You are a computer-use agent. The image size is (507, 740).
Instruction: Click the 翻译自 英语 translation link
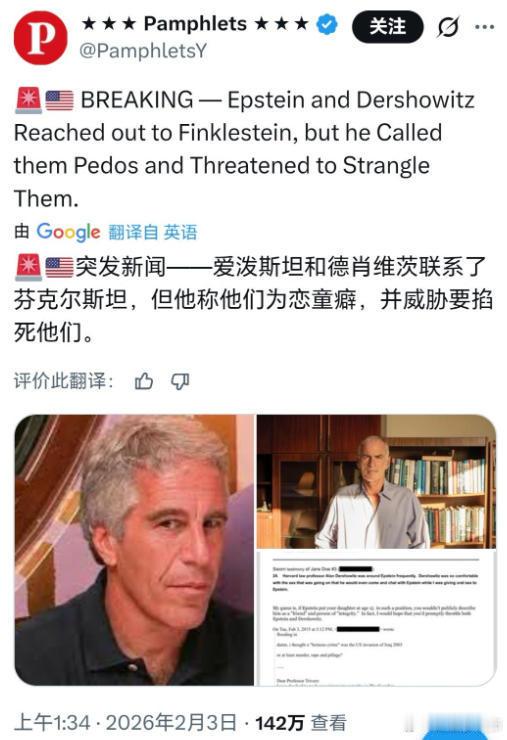[152, 232]
